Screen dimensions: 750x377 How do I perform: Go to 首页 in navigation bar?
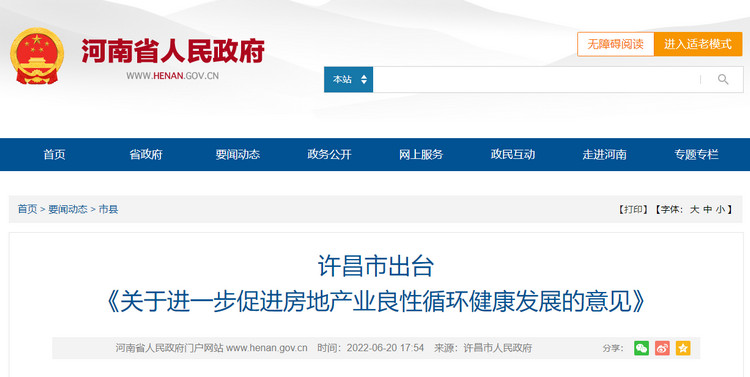pyautogui.click(x=54, y=155)
